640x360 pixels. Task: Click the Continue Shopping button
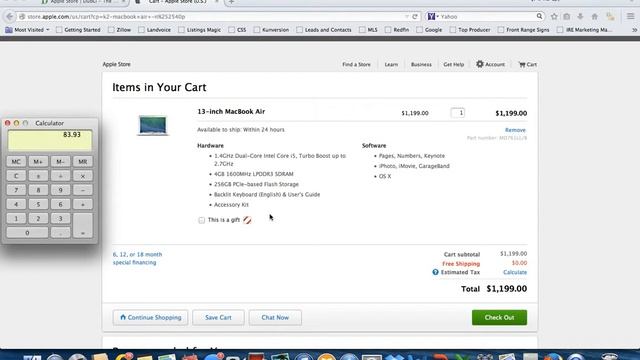150,318
